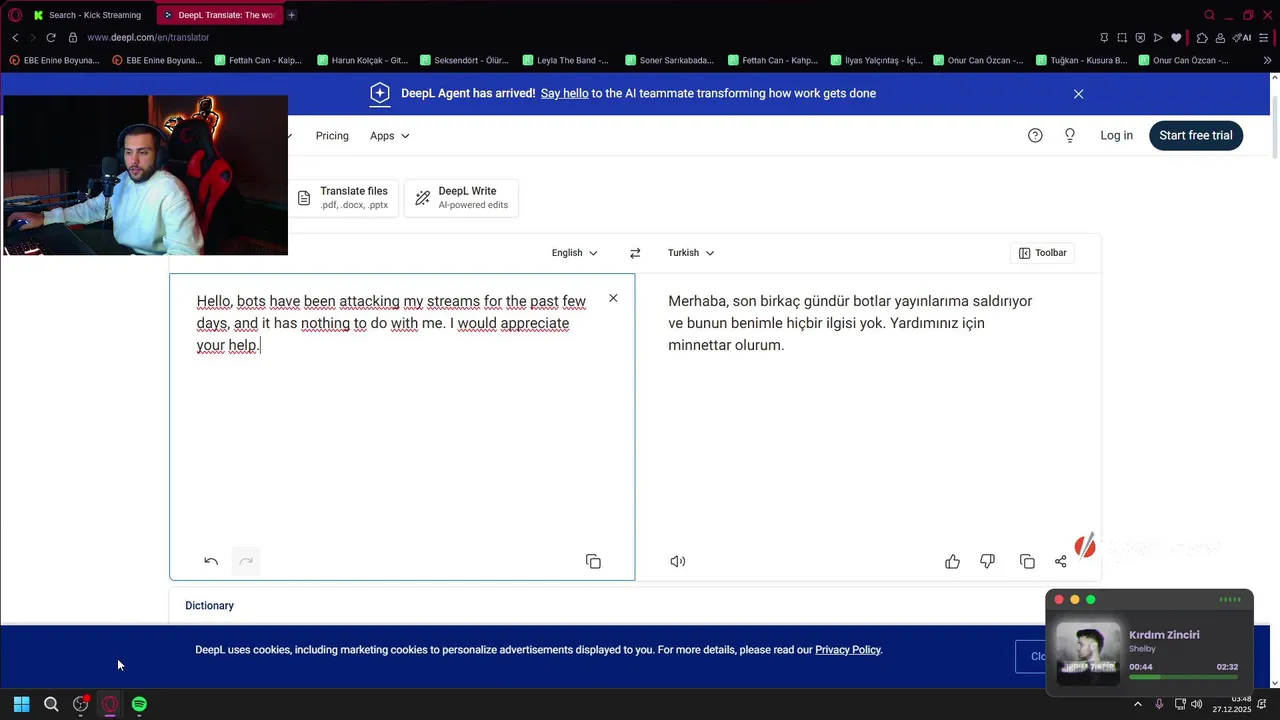This screenshot has width=1280, height=720.
Task: Bookmark page with heart icon
Action: click(x=1176, y=37)
